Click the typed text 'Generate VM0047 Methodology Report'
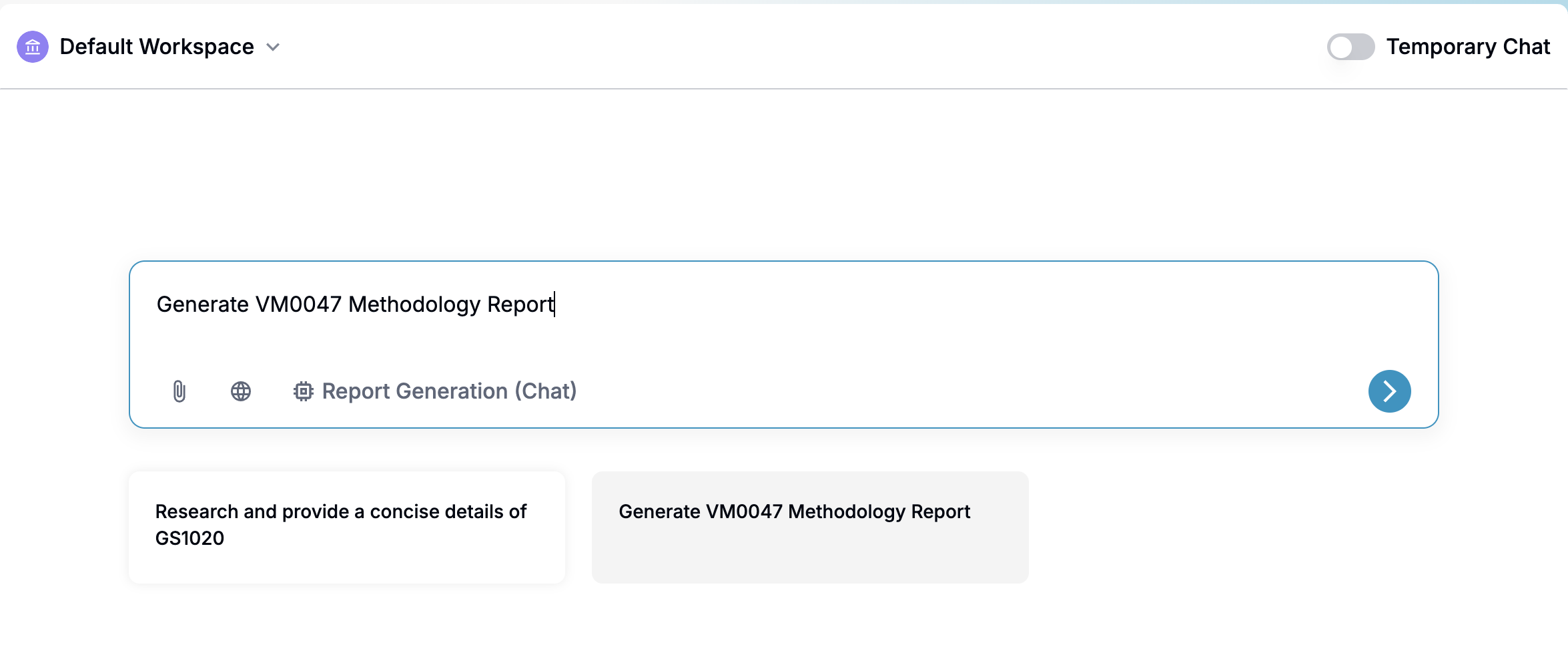 coord(355,304)
